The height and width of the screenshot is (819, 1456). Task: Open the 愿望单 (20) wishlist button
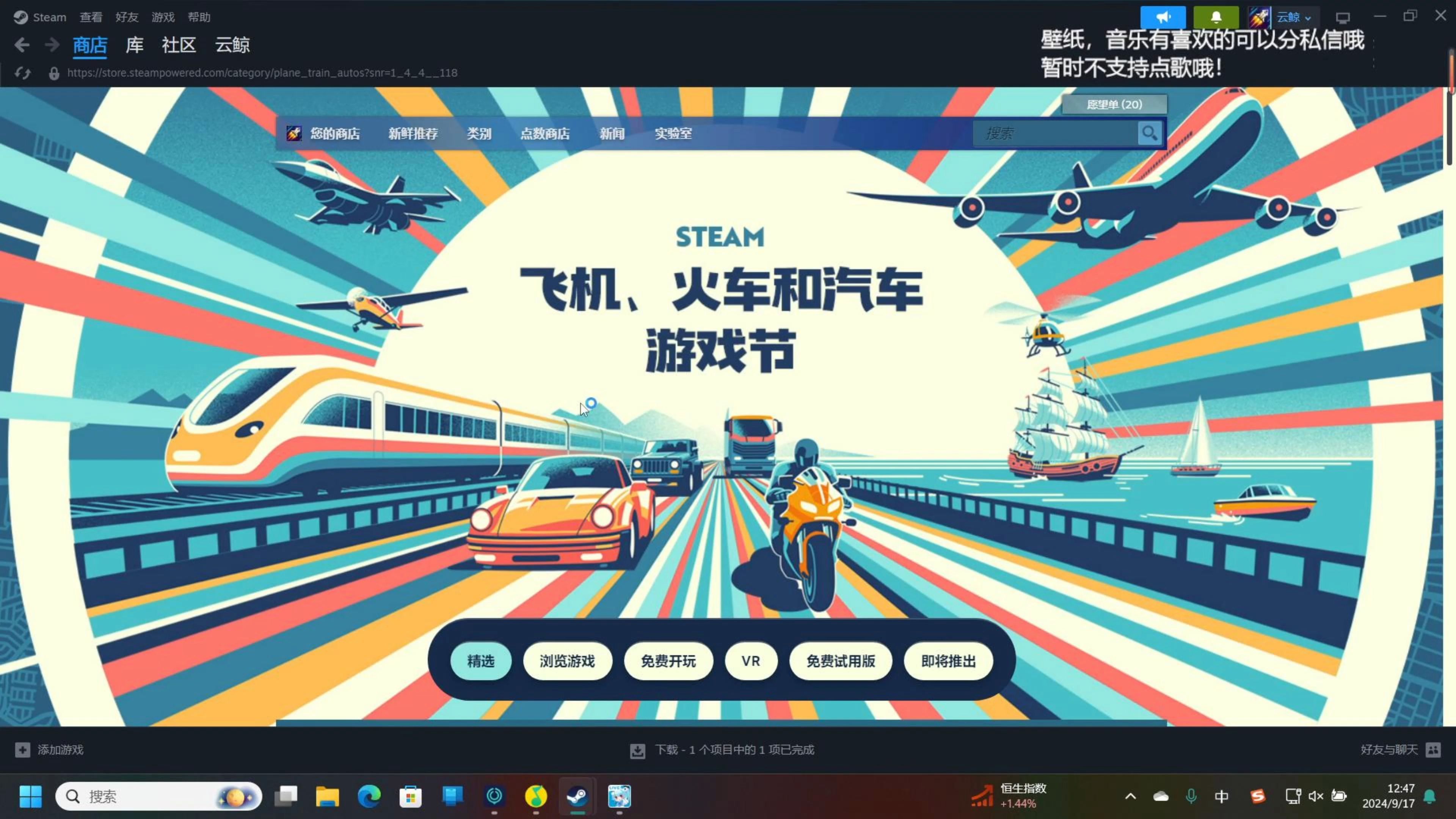click(x=1114, y=105)
